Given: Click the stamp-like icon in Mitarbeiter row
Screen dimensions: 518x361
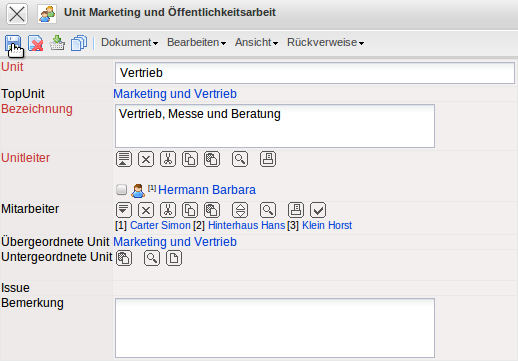Looking at the screenshot, I should (296, 210).
